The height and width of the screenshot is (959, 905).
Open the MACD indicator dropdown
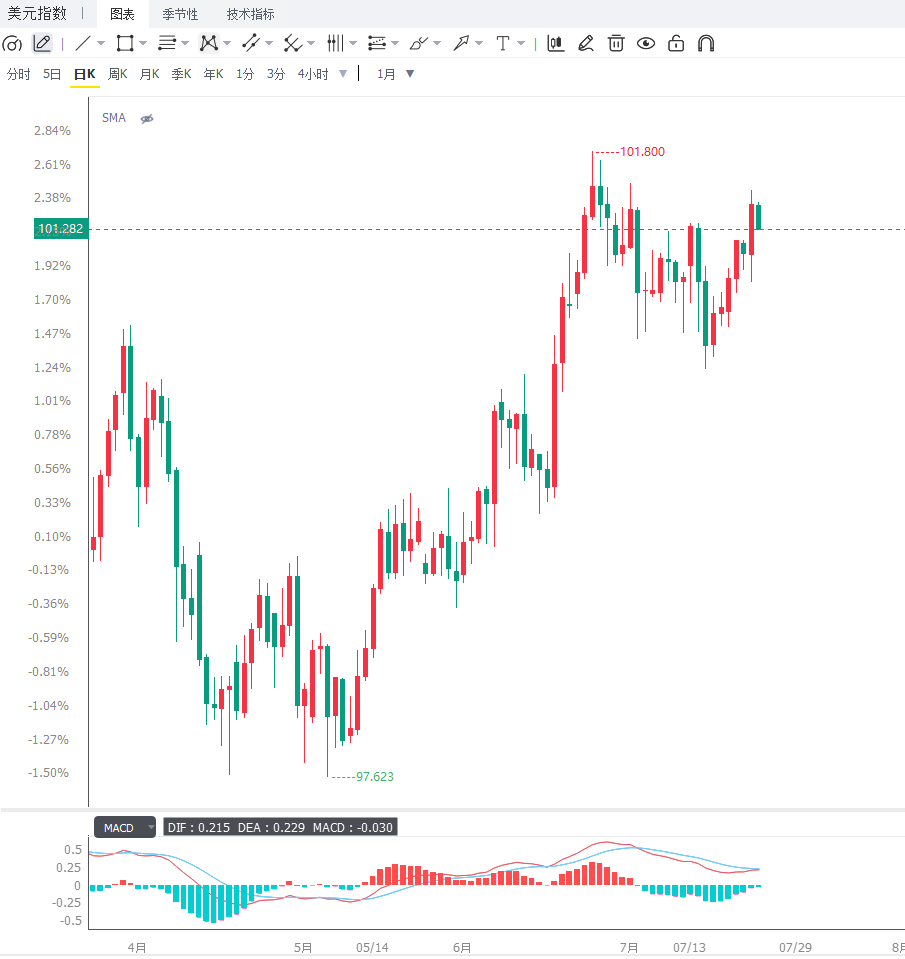(x=125, y=828)
